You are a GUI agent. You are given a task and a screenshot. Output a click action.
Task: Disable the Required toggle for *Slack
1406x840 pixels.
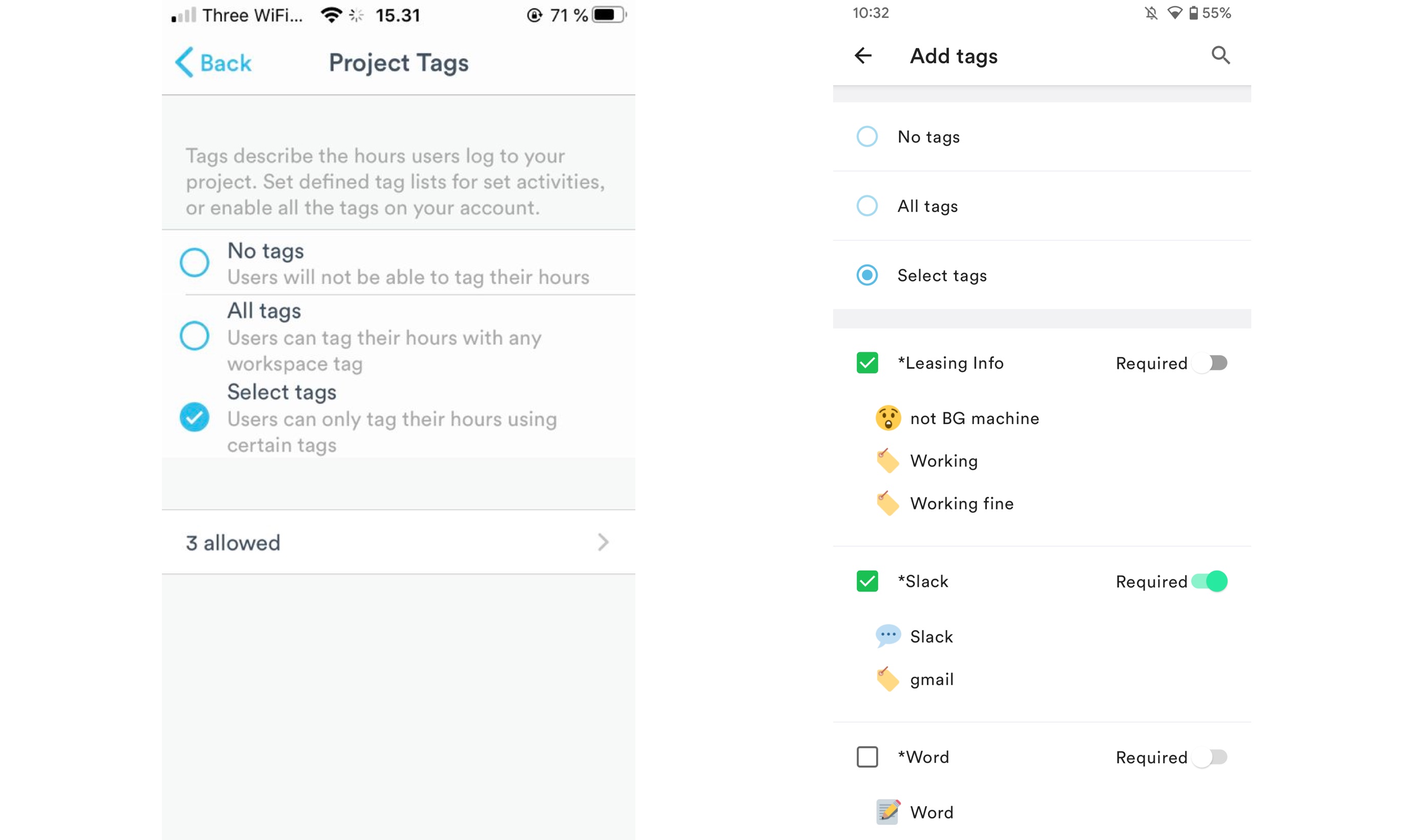coord(1210,581)
